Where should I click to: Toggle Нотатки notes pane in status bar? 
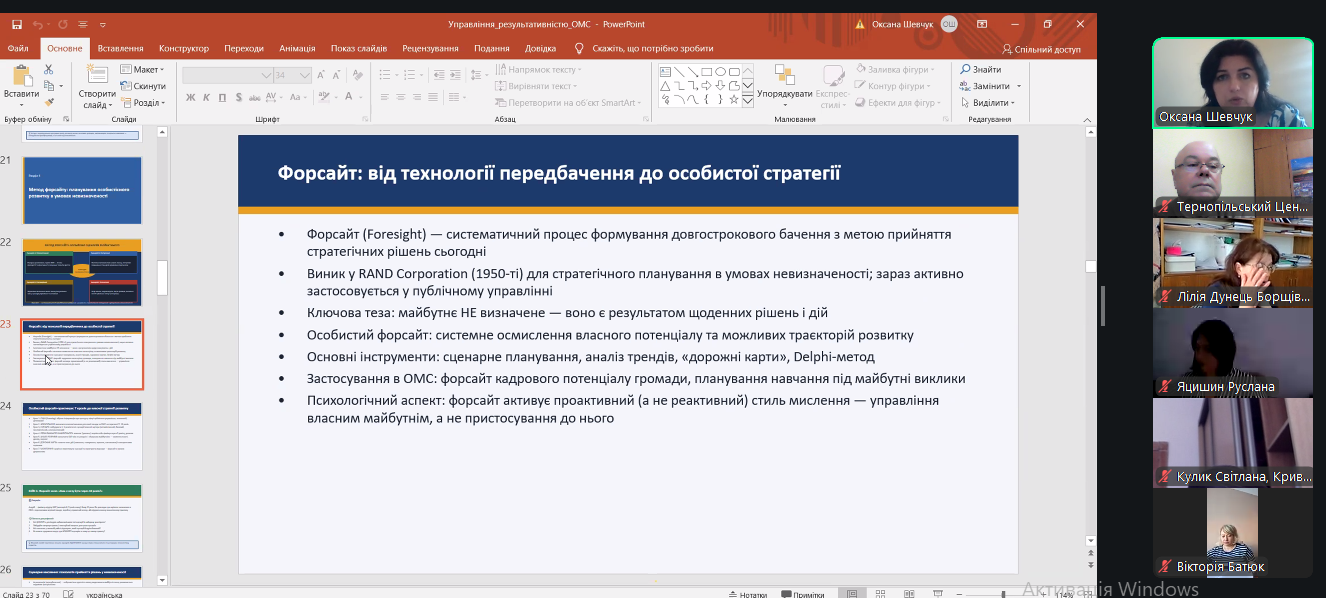pos(746,593)
